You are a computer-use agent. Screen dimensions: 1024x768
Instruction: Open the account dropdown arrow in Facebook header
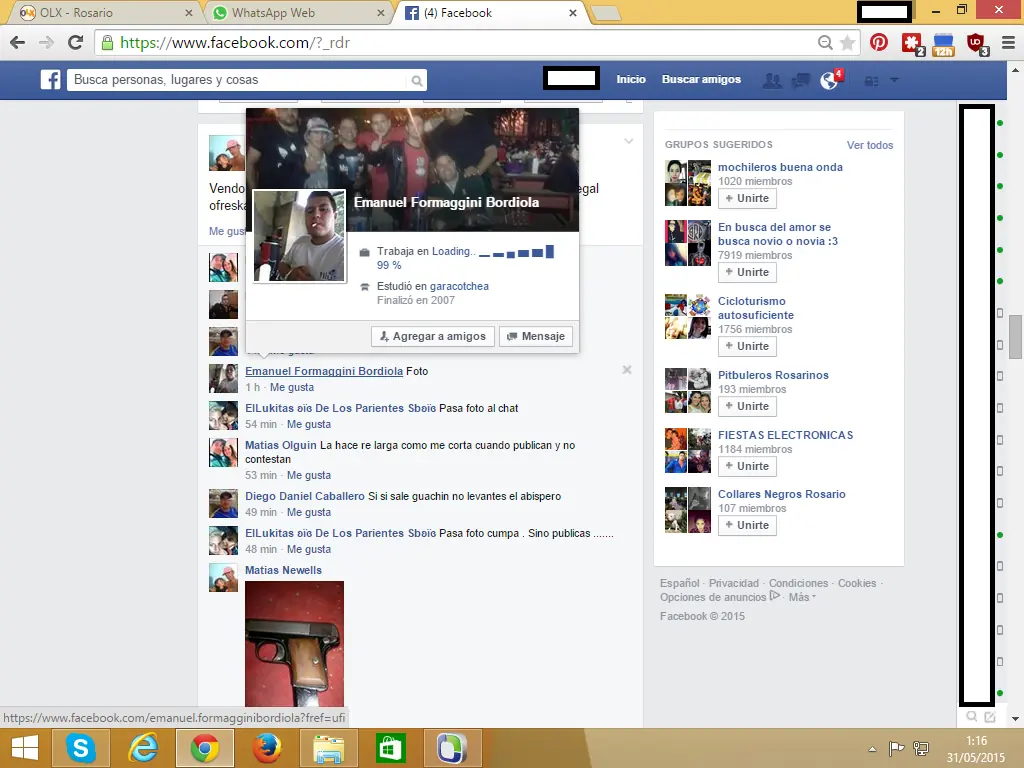(x=895, y=80)
